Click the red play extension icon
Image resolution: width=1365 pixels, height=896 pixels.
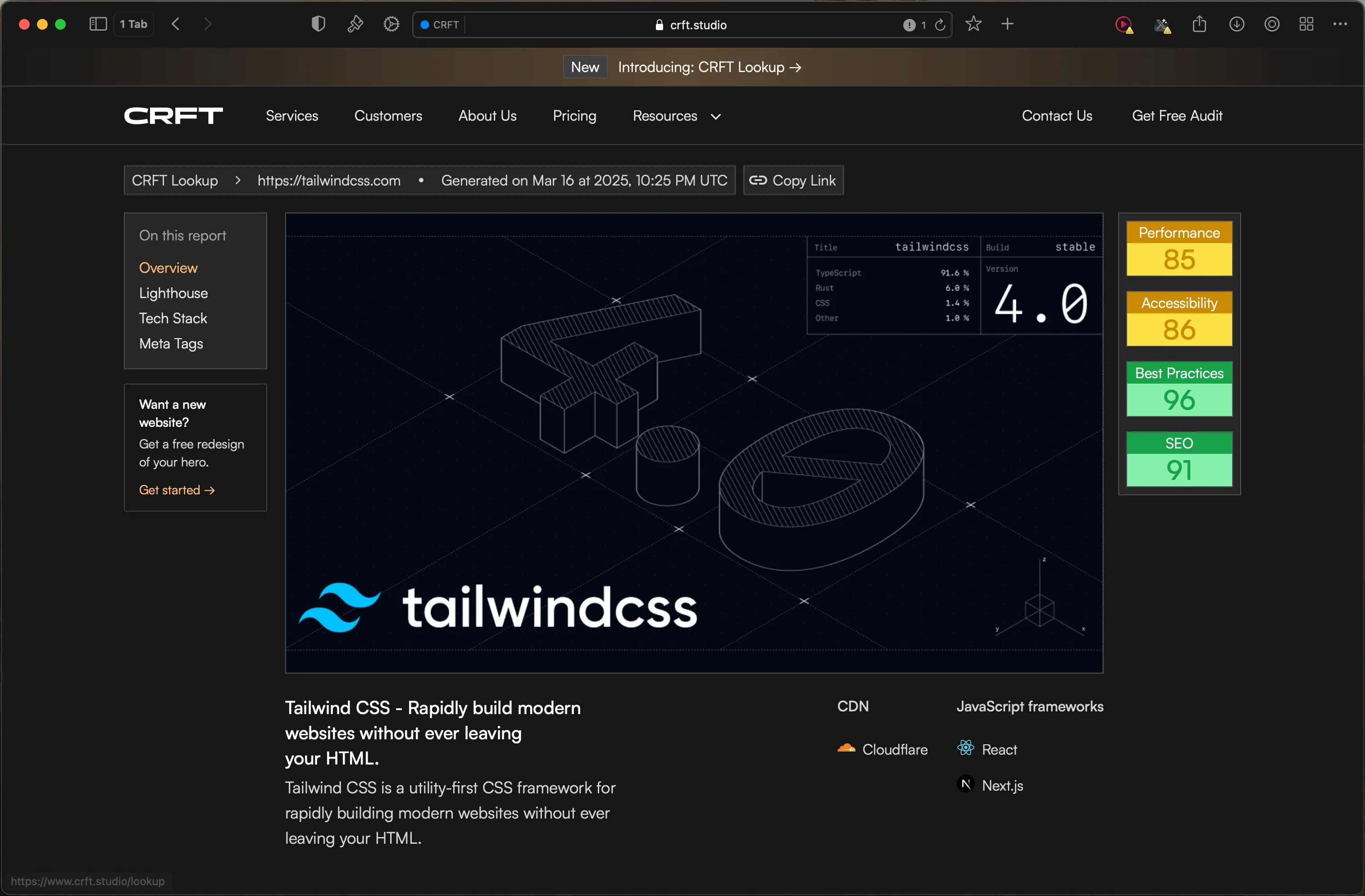[1124, 25]
